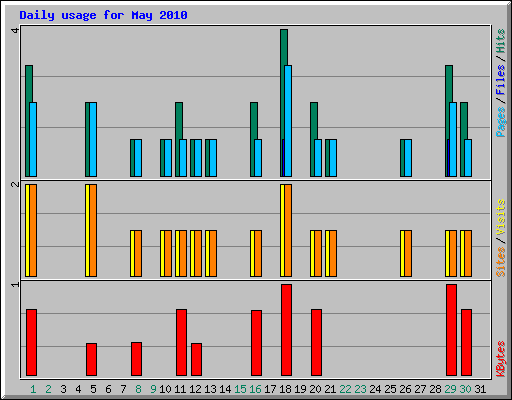Click the cyan Pages bar for day 26

click(408, 158)
